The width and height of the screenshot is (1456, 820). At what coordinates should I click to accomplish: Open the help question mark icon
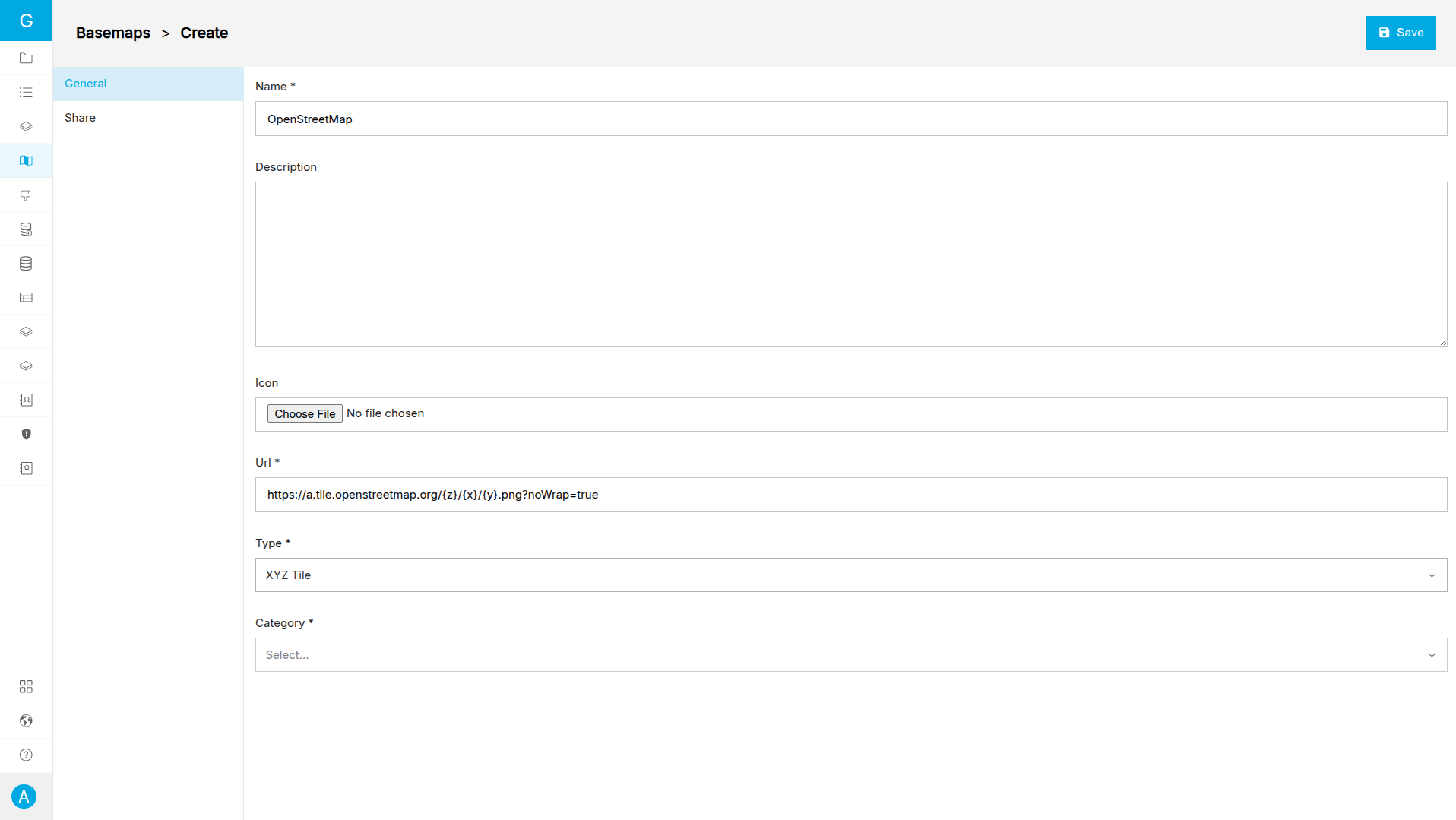tap(26, 755)
